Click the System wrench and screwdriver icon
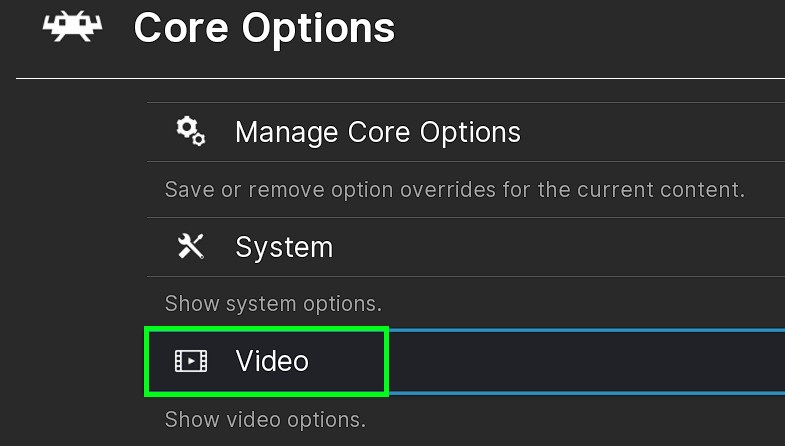Screen dimensions: 785x446 coord(190,247)
